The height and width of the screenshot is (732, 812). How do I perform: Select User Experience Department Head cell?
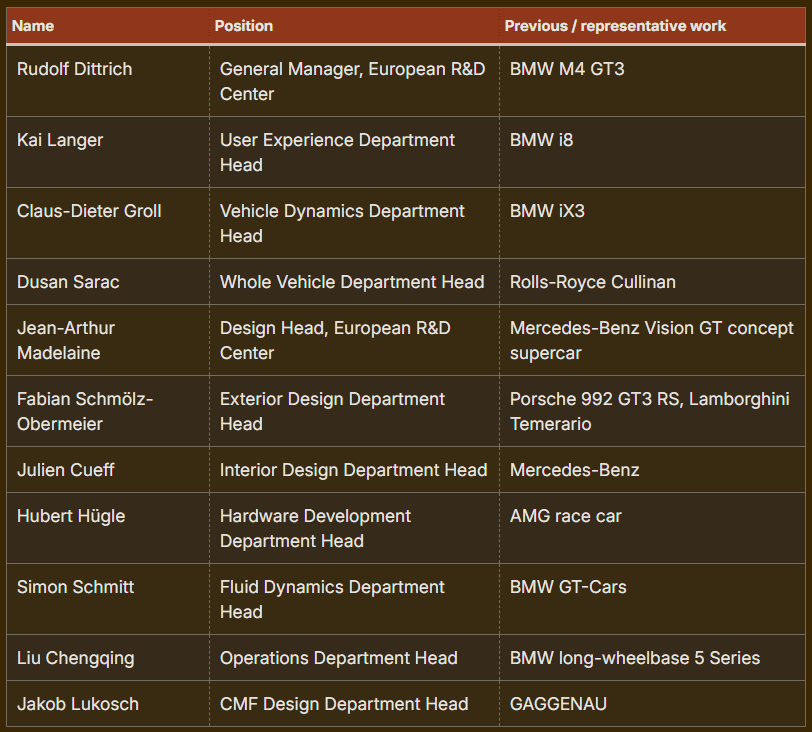[354, 152]
